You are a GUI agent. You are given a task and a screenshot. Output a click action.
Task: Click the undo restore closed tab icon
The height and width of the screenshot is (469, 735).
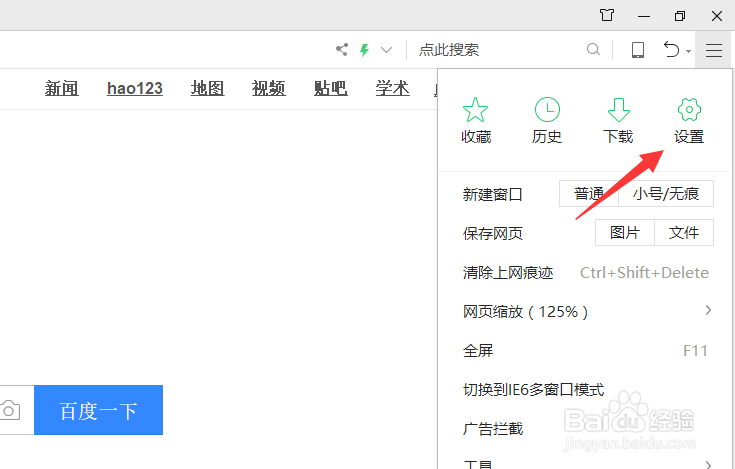pyautogui.click(x=671, y=49)
